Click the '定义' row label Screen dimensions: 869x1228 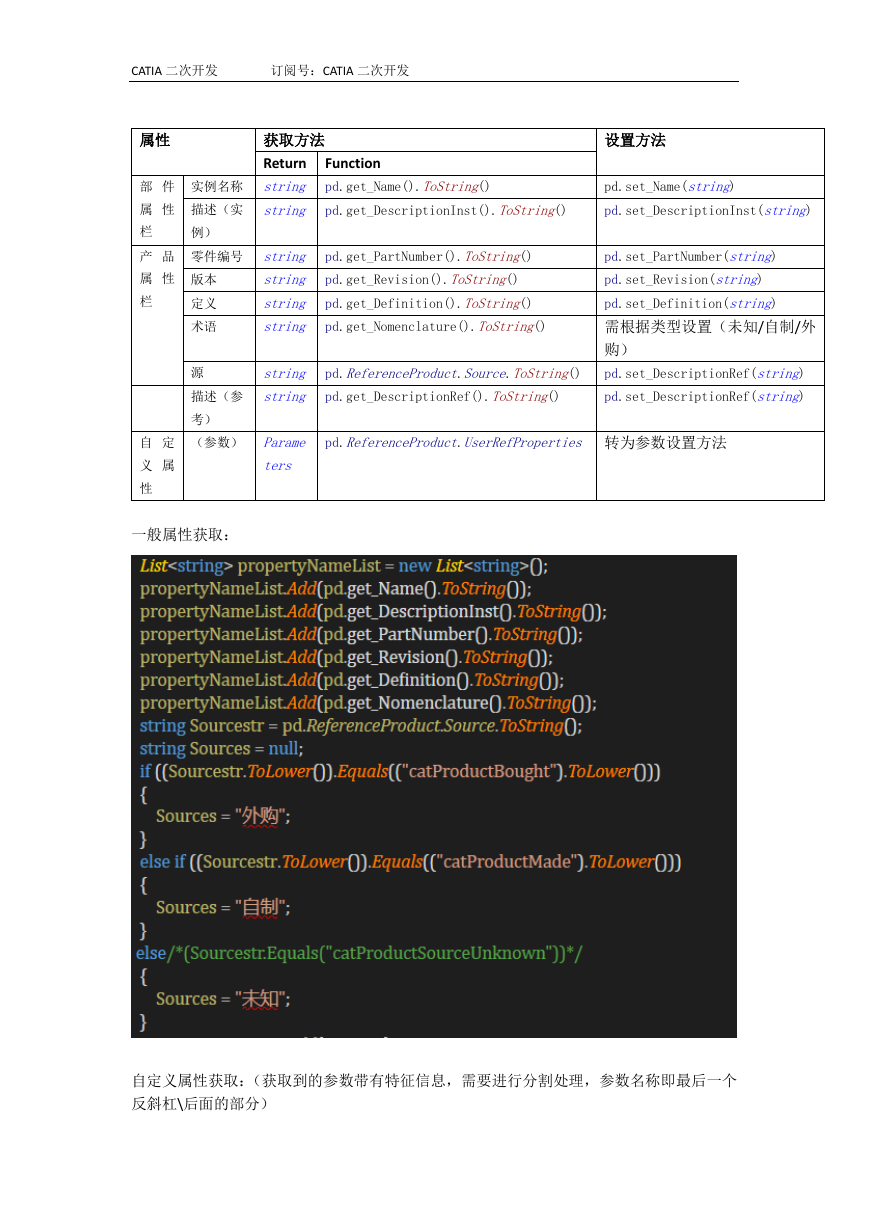point(204,304)
